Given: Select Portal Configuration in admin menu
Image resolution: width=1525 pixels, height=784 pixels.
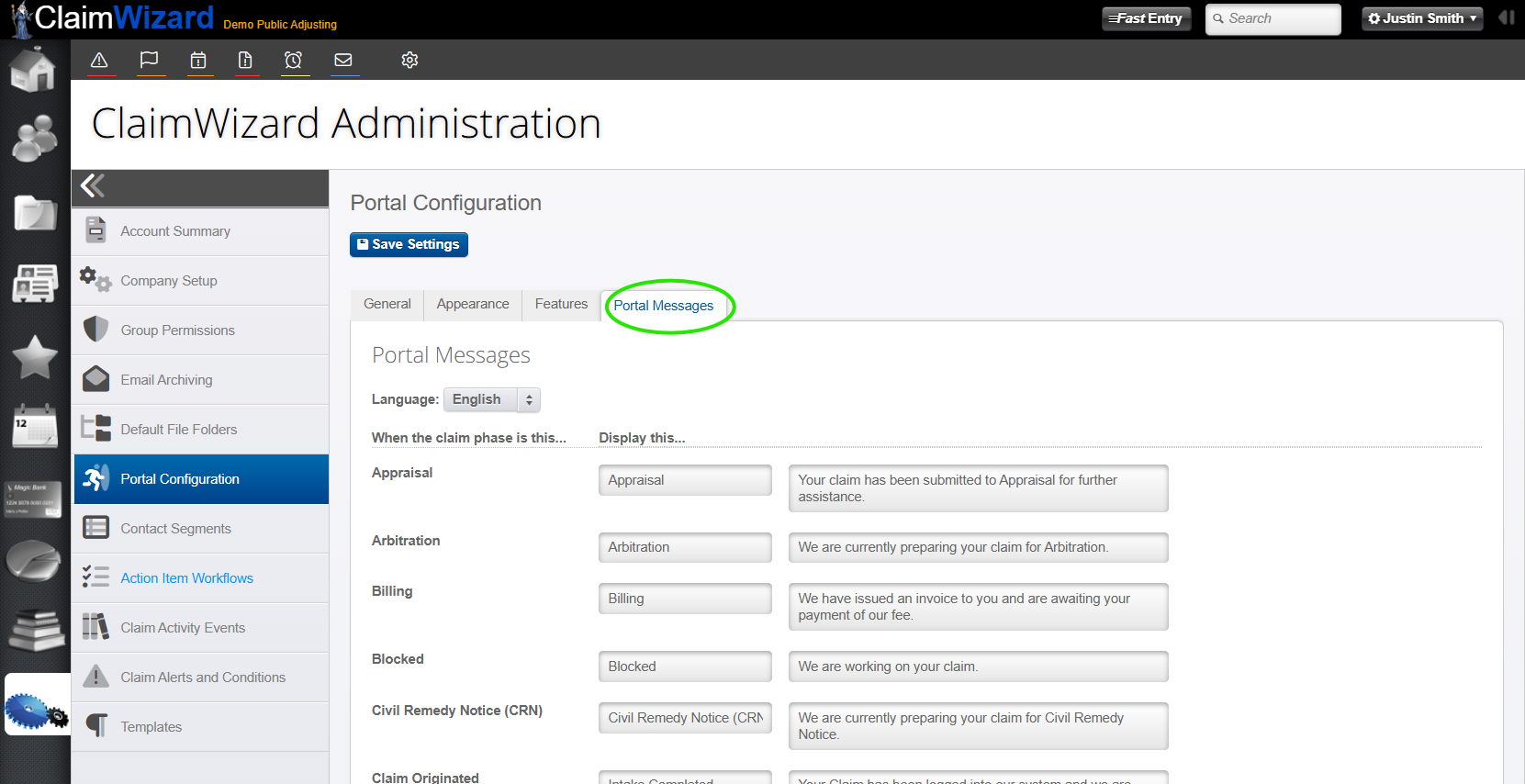Looking at the screenshot, I should pyautogui.click(x=201, y=479).
